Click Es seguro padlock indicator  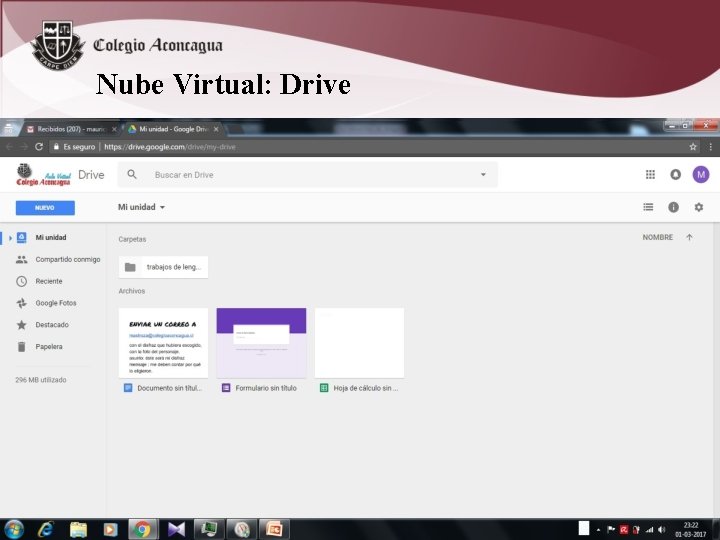tap(74, 147)
